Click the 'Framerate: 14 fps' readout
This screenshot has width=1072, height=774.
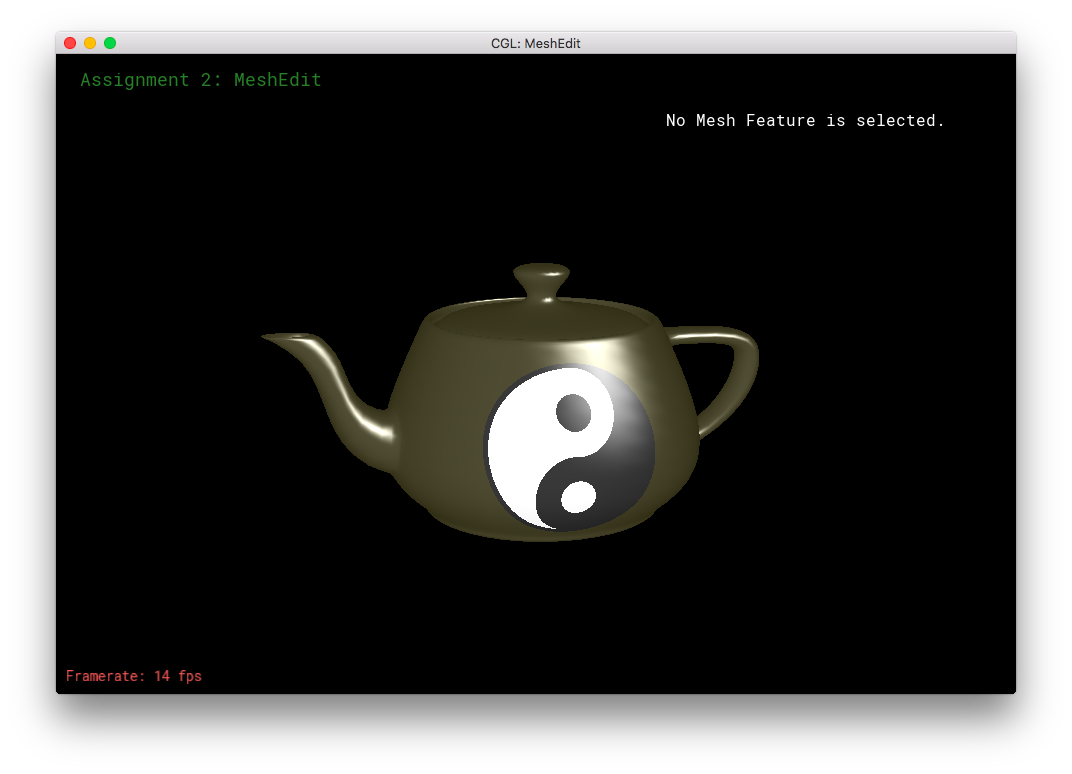[134, 676]
